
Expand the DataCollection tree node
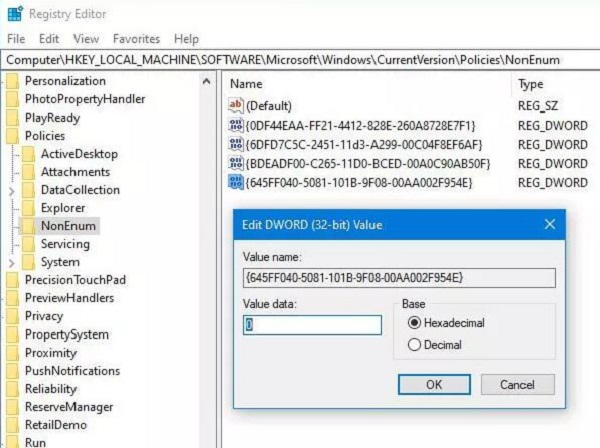pyautogui.click(x=12, y=191)
